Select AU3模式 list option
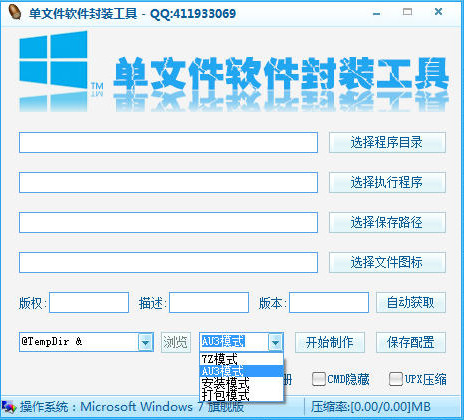 241,371
